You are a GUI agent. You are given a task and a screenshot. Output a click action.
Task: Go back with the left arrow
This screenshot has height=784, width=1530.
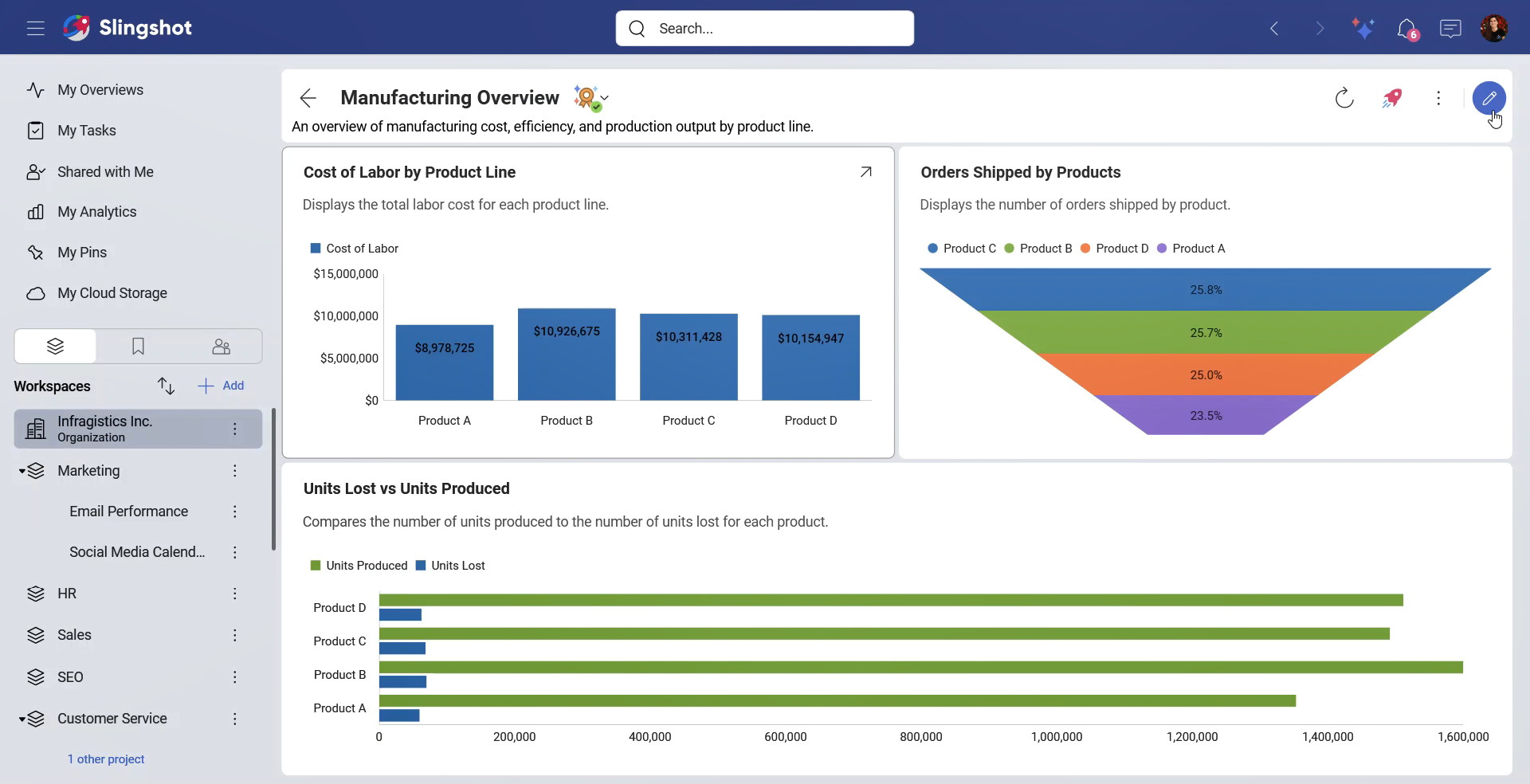click(308, 98)
